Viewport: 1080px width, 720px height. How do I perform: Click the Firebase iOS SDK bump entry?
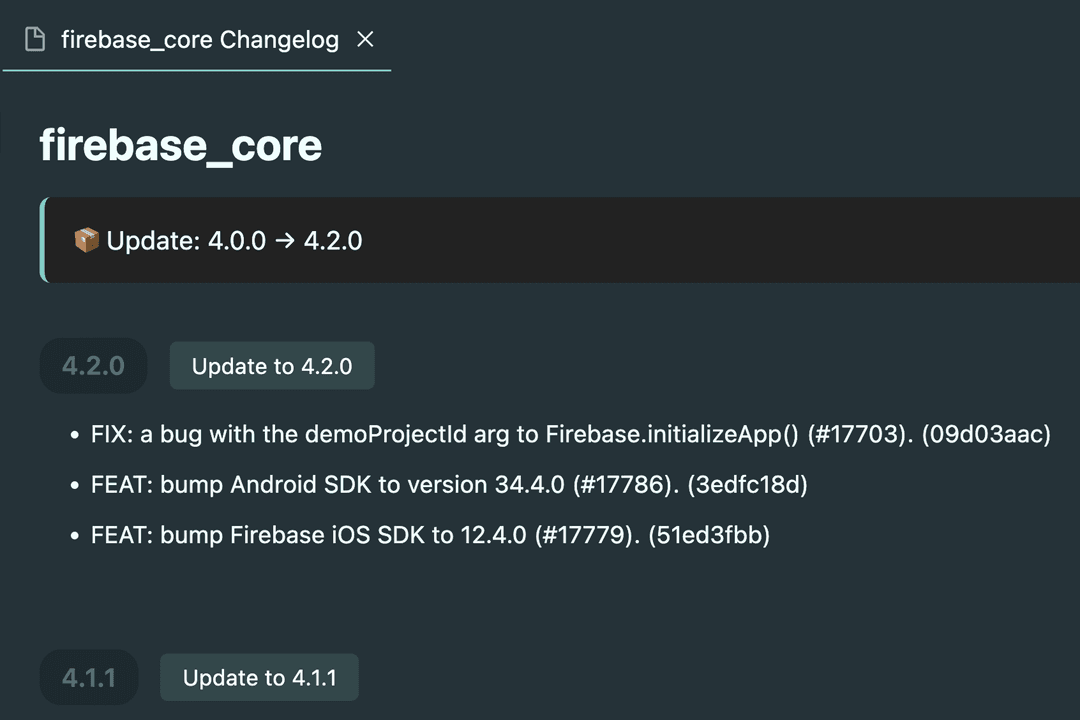pyautogui.click(x=308, y=535)
